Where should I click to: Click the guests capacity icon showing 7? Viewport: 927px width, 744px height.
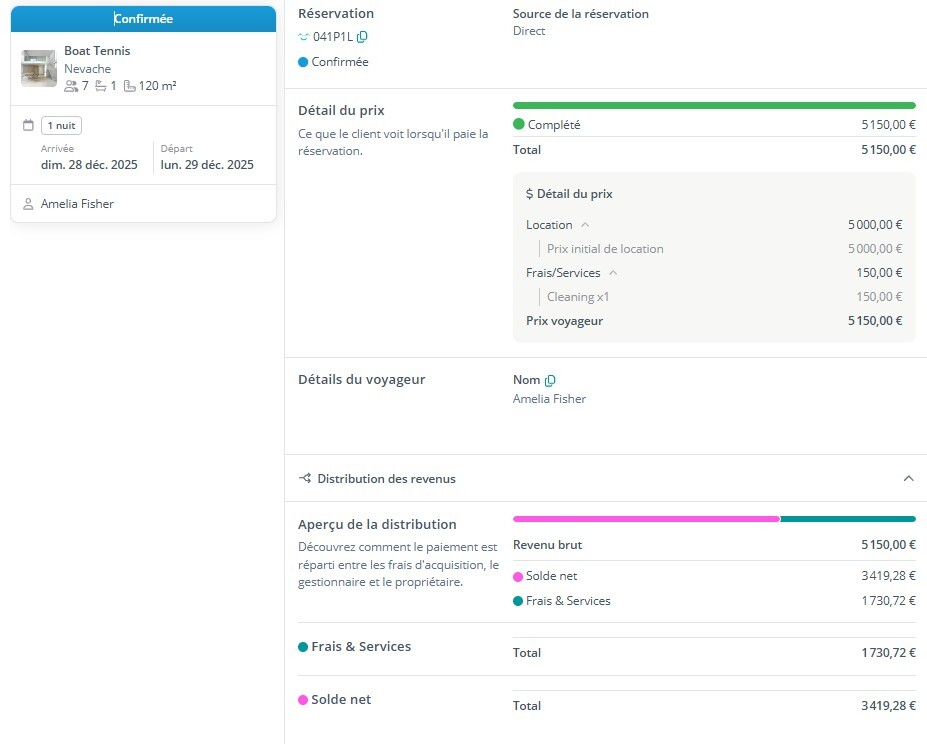71,86
